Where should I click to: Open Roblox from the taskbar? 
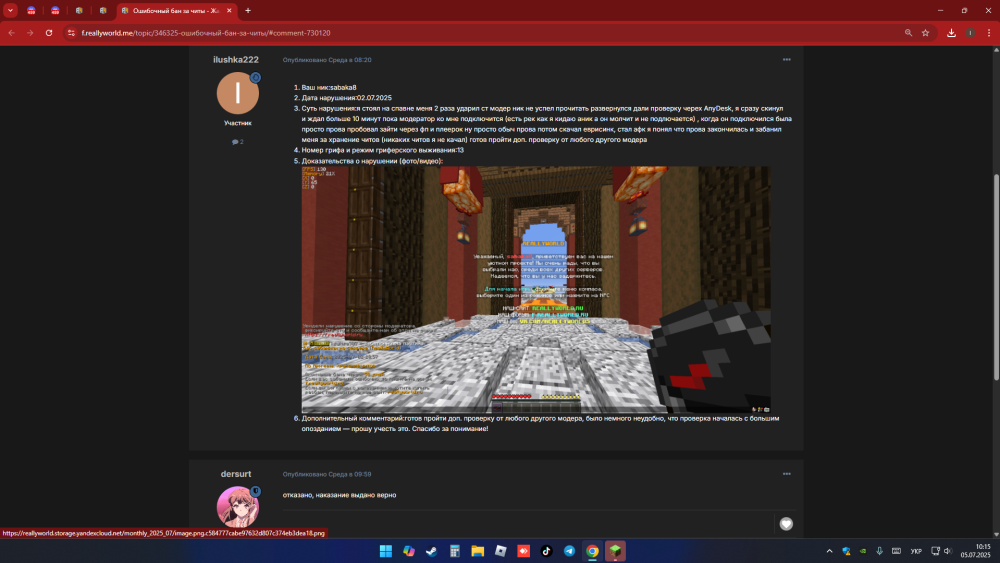501,551
